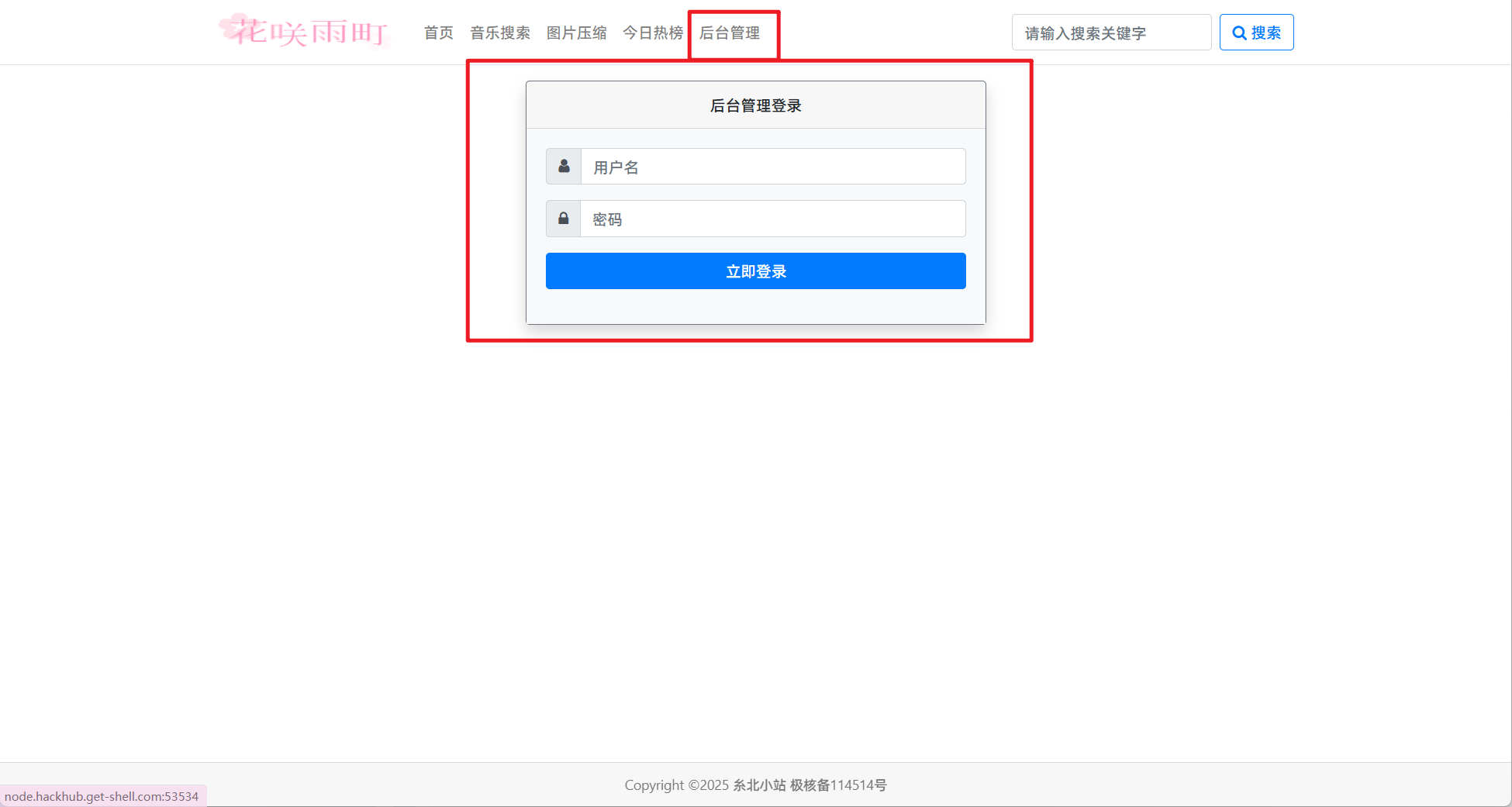
Task: Go to the 首页 home page
Action: tap(438, 33)
